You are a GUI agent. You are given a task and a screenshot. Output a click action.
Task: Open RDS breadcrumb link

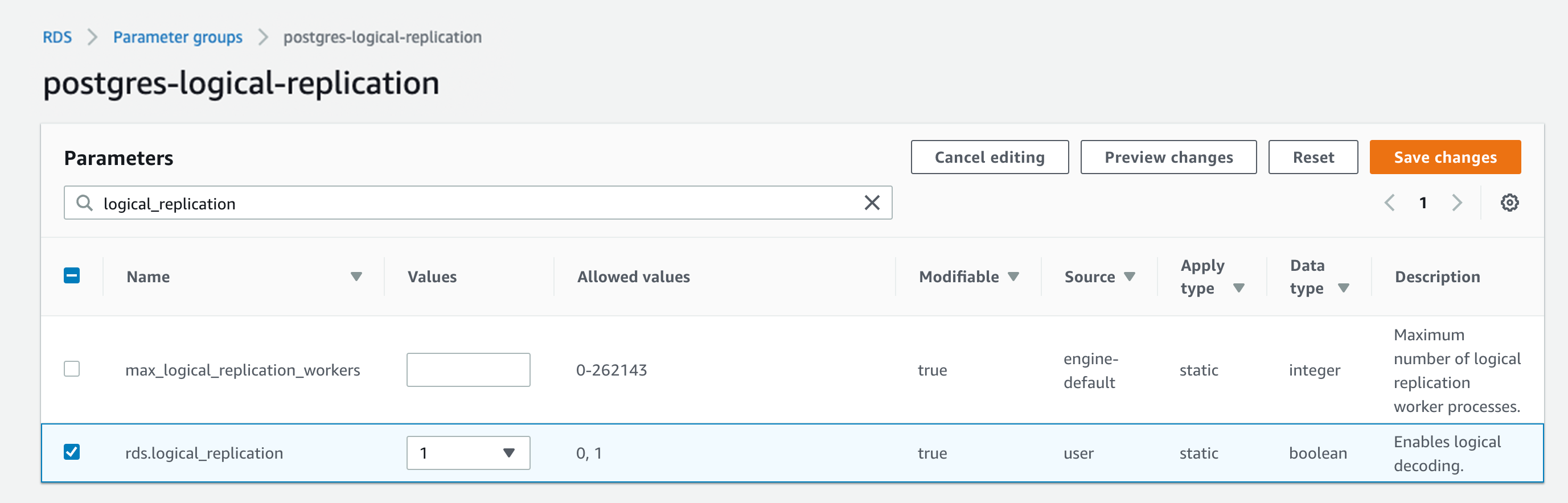[57, 37]
